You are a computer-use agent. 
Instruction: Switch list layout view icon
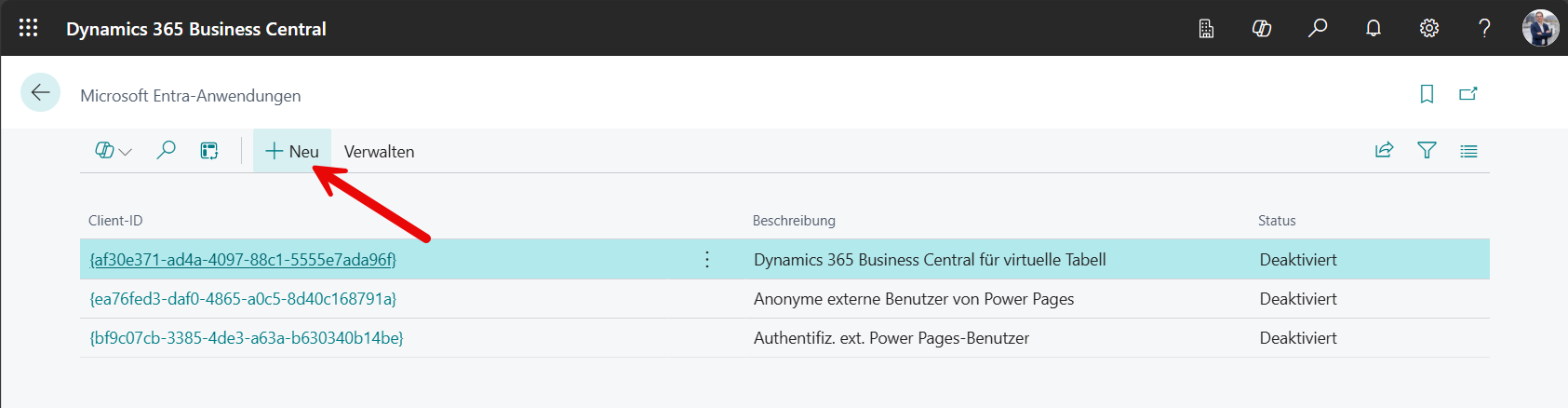coord(1468,151)
